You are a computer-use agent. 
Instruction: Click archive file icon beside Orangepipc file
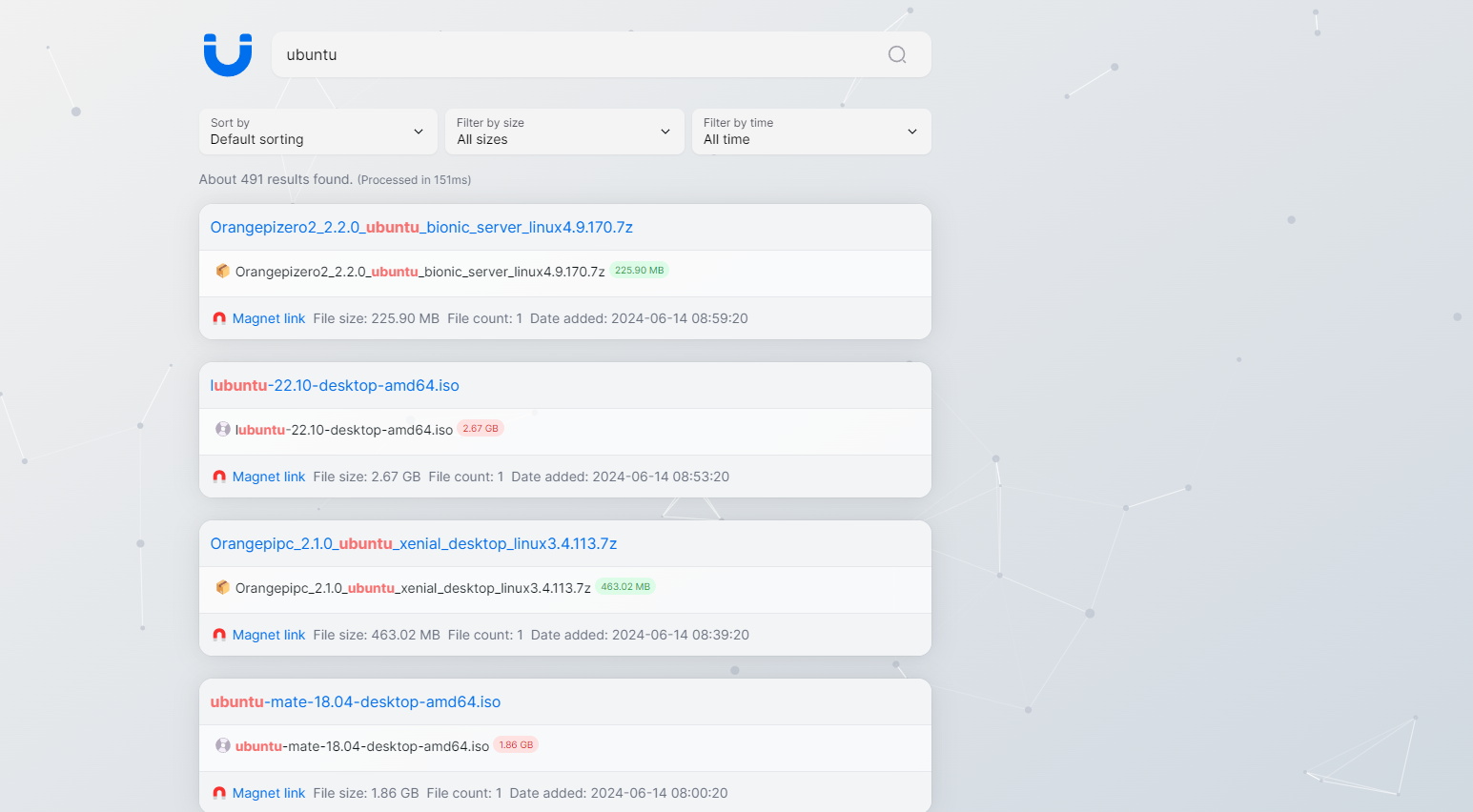click(222, 587)
